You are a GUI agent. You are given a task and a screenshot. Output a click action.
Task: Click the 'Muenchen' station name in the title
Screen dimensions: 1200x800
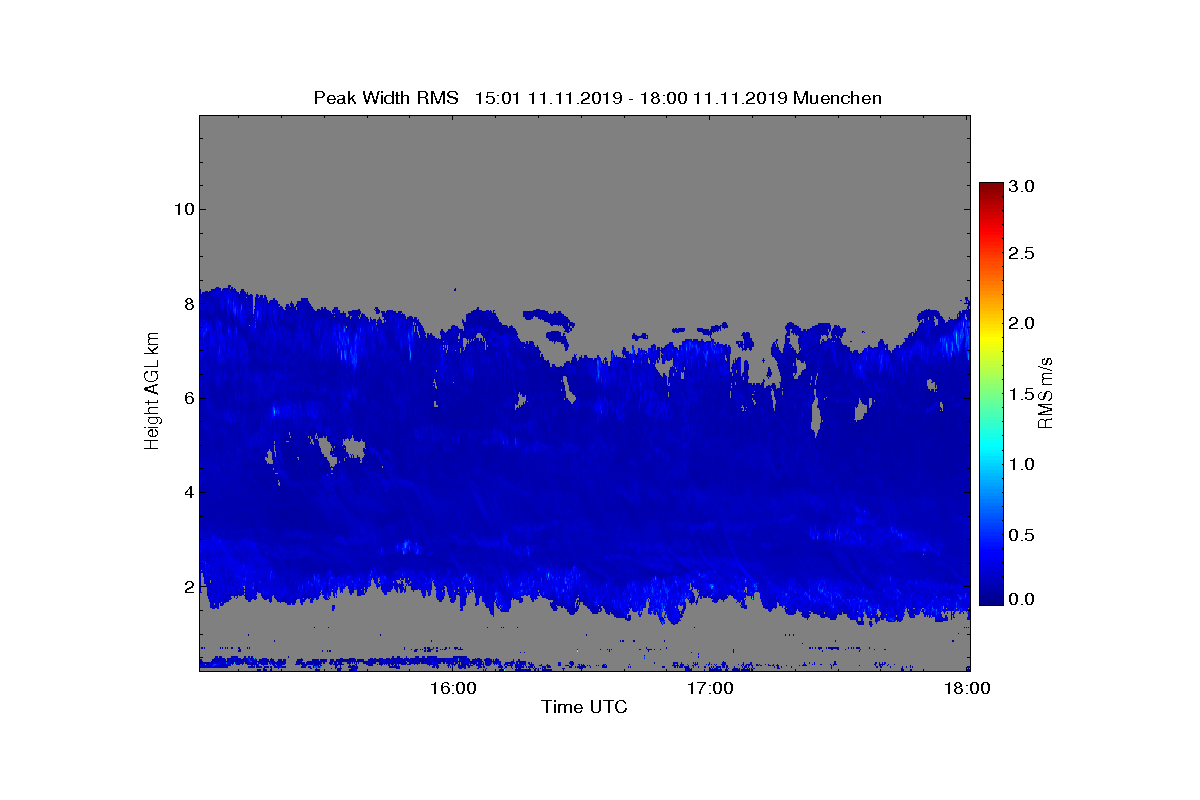click(837, 98)
